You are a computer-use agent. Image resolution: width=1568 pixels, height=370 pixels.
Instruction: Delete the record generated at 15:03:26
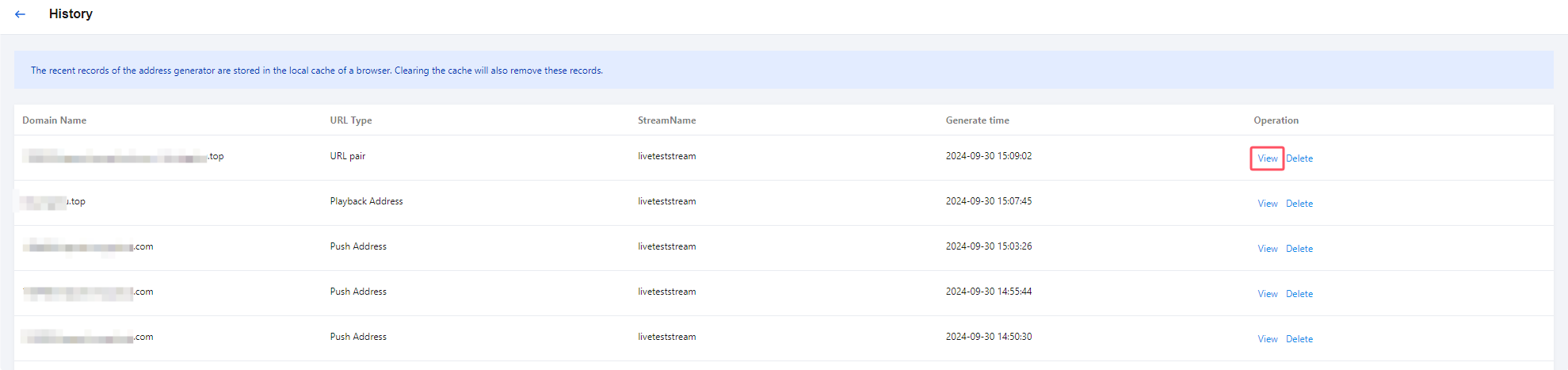coord(1299,249)
